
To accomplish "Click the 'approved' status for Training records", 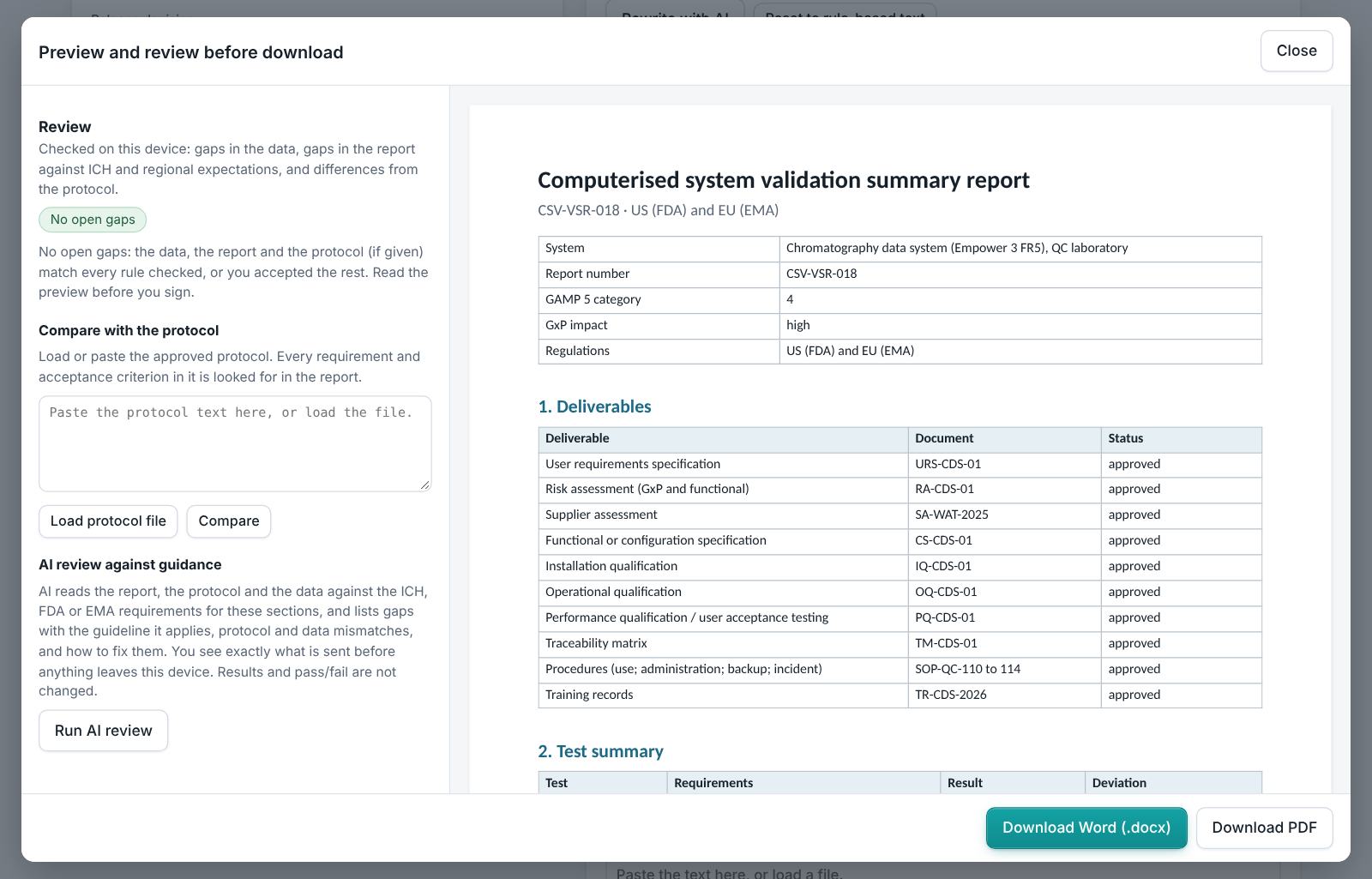I will (1134, 695).
